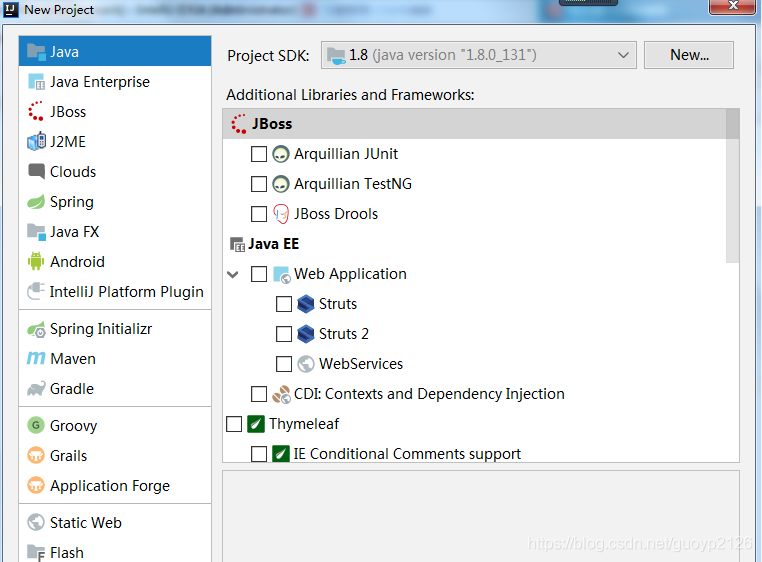Screen dimensions: 762x562
Task: Select the Clouds speech-bubble icon
Action: [x=36, y=171]
